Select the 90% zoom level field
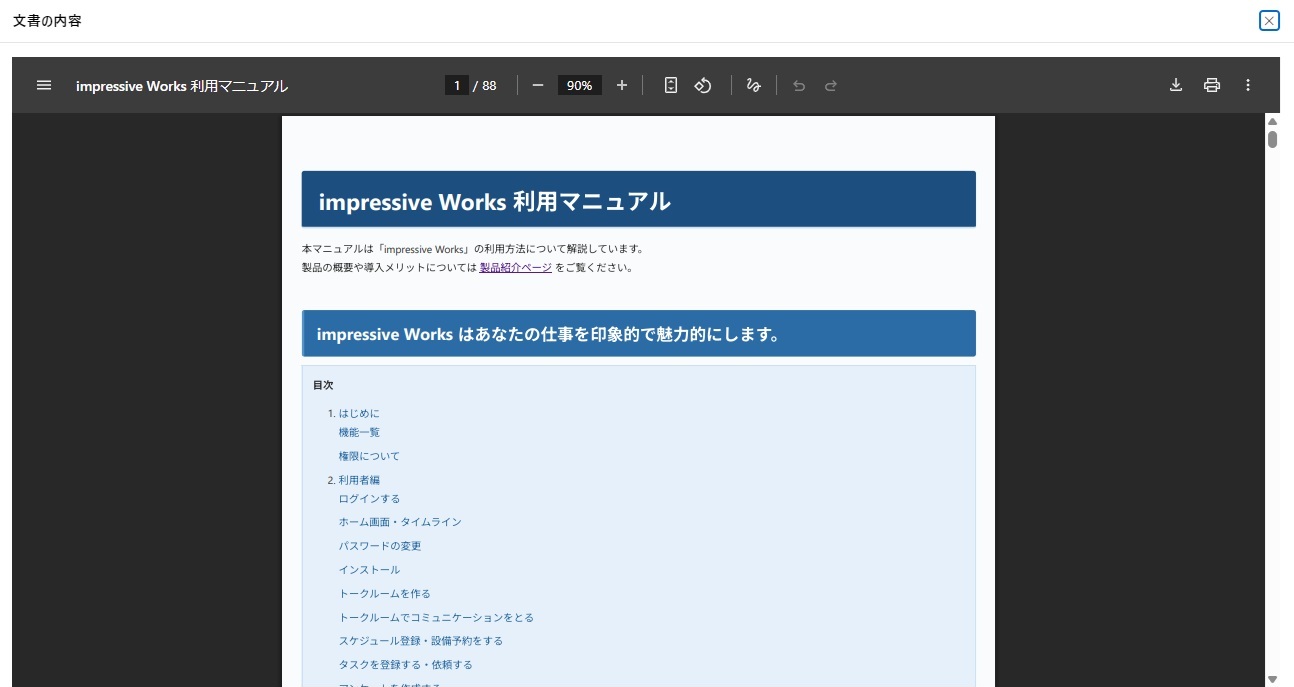1294x687 pixels. pos(579,85)
